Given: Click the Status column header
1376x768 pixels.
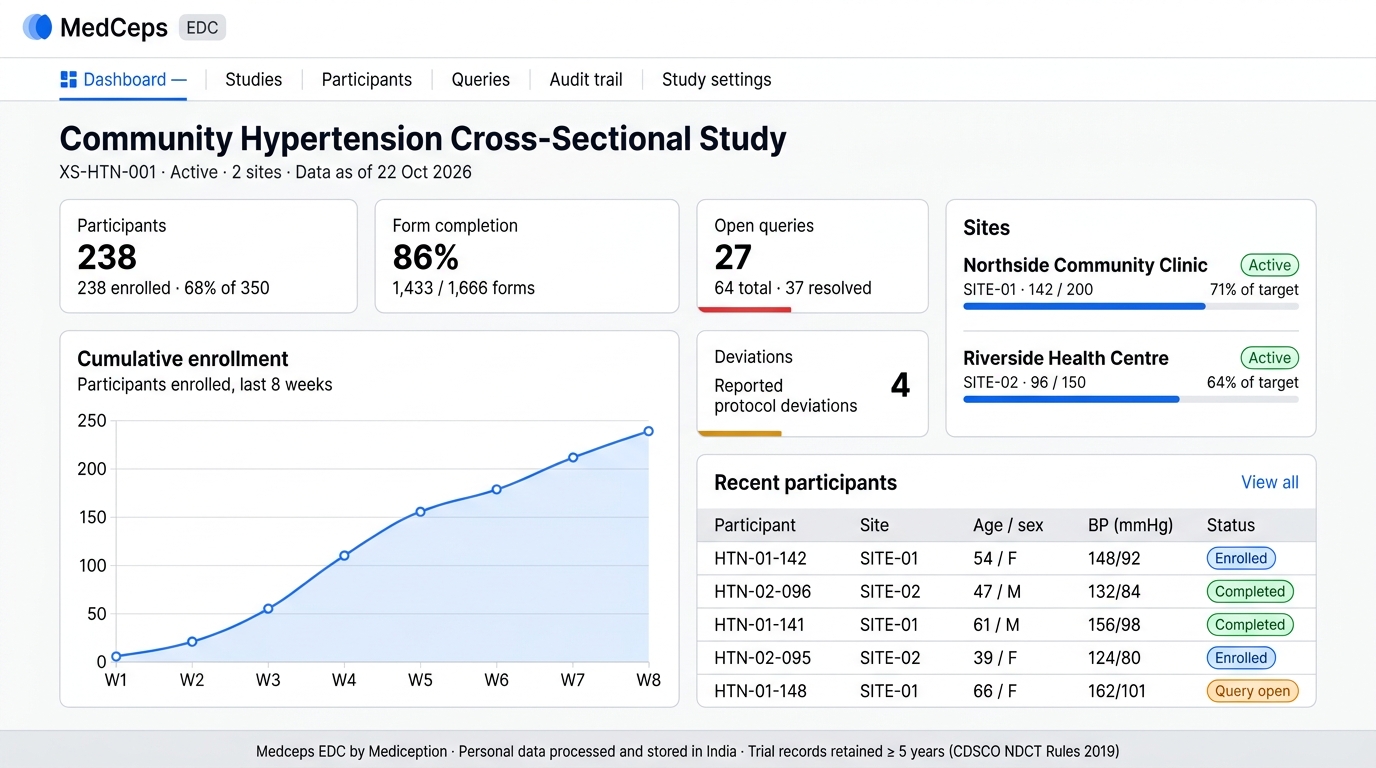Looking at the screenshot, I should (x=1230, y=525).
